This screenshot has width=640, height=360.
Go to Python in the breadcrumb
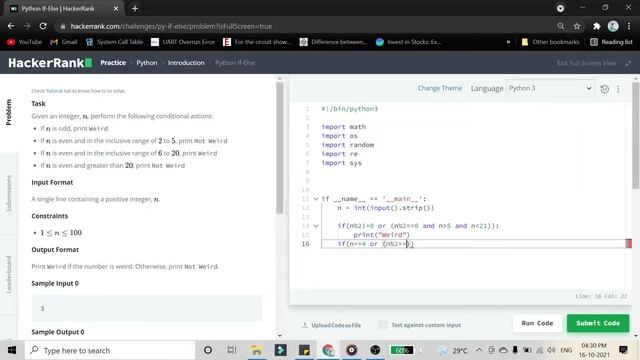(x=147, y=63)
